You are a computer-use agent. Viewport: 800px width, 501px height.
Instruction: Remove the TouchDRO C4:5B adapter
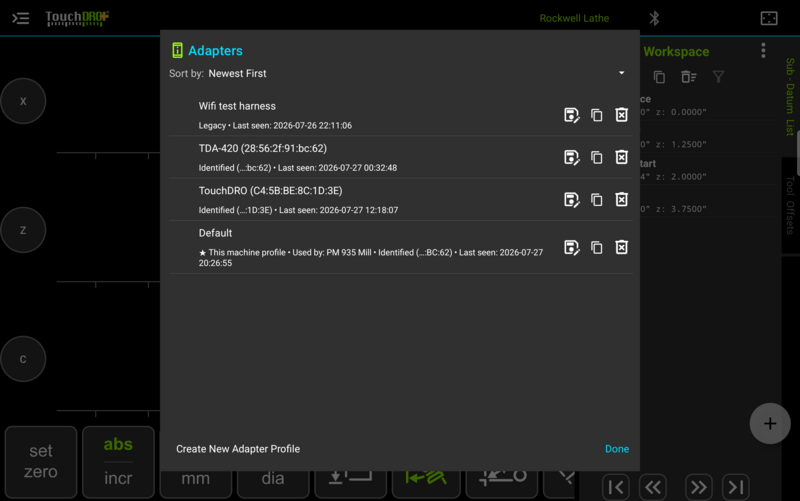click(621, 200)
